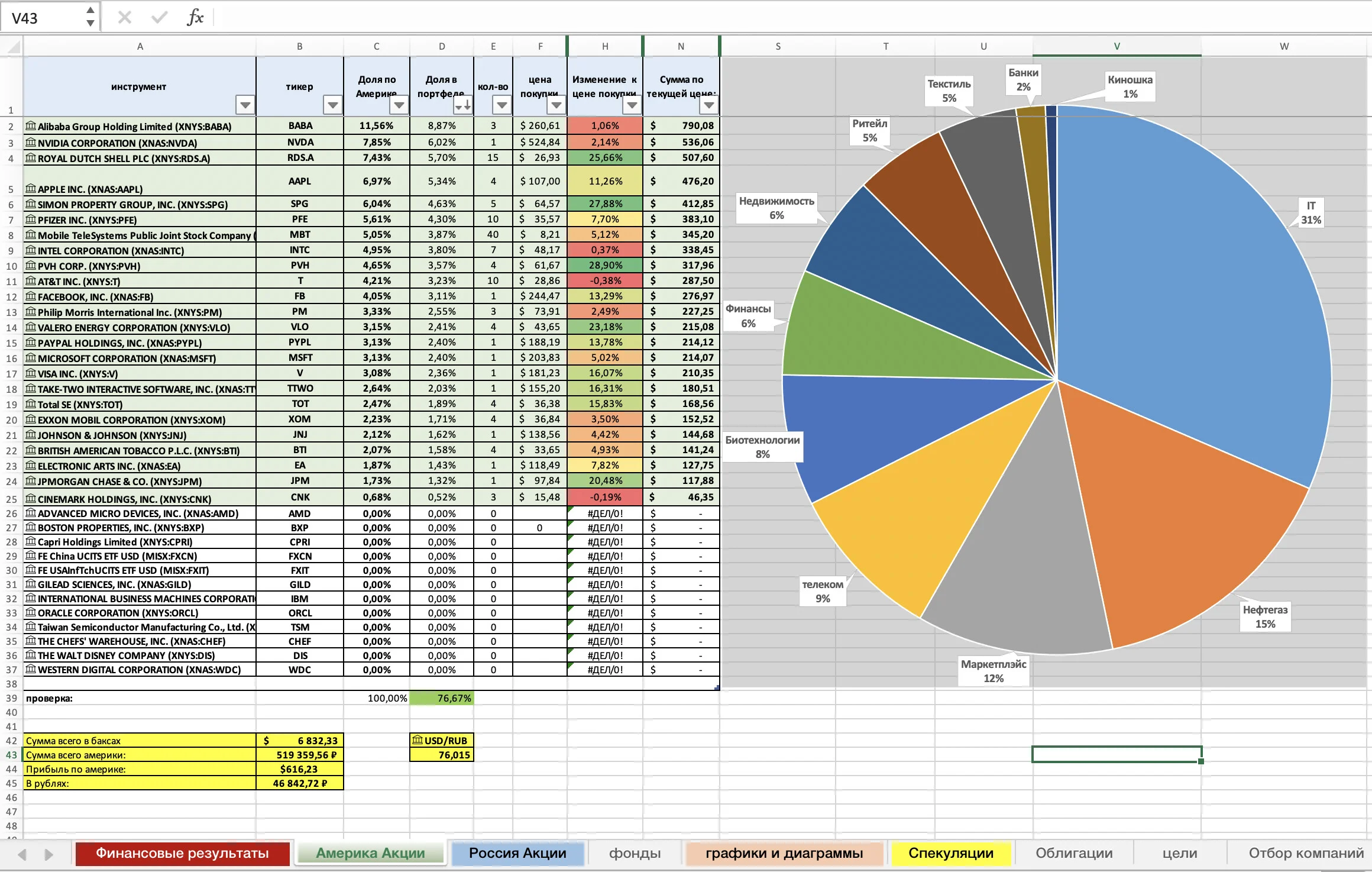Click the stock icon beside APPLE INC.
Viewport: 1372px width, 872px height.
pos(31,188)
